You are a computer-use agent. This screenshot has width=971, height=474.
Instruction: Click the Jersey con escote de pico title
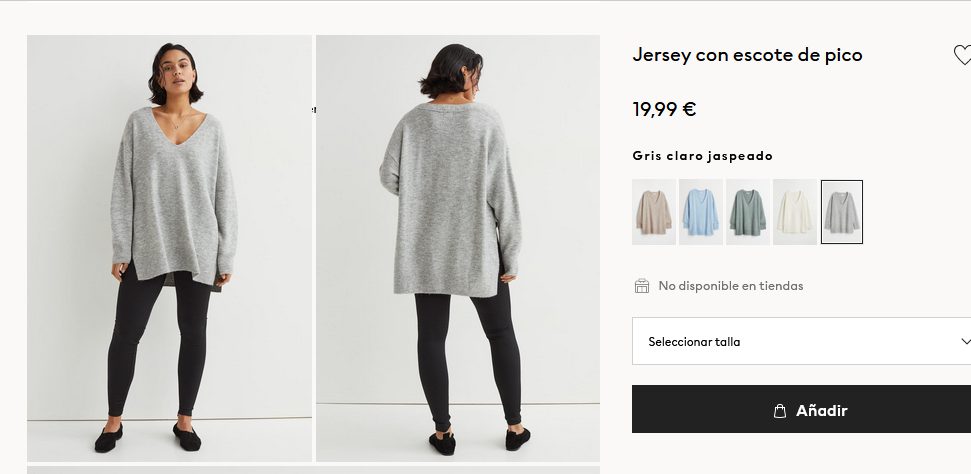coord(747,55)
